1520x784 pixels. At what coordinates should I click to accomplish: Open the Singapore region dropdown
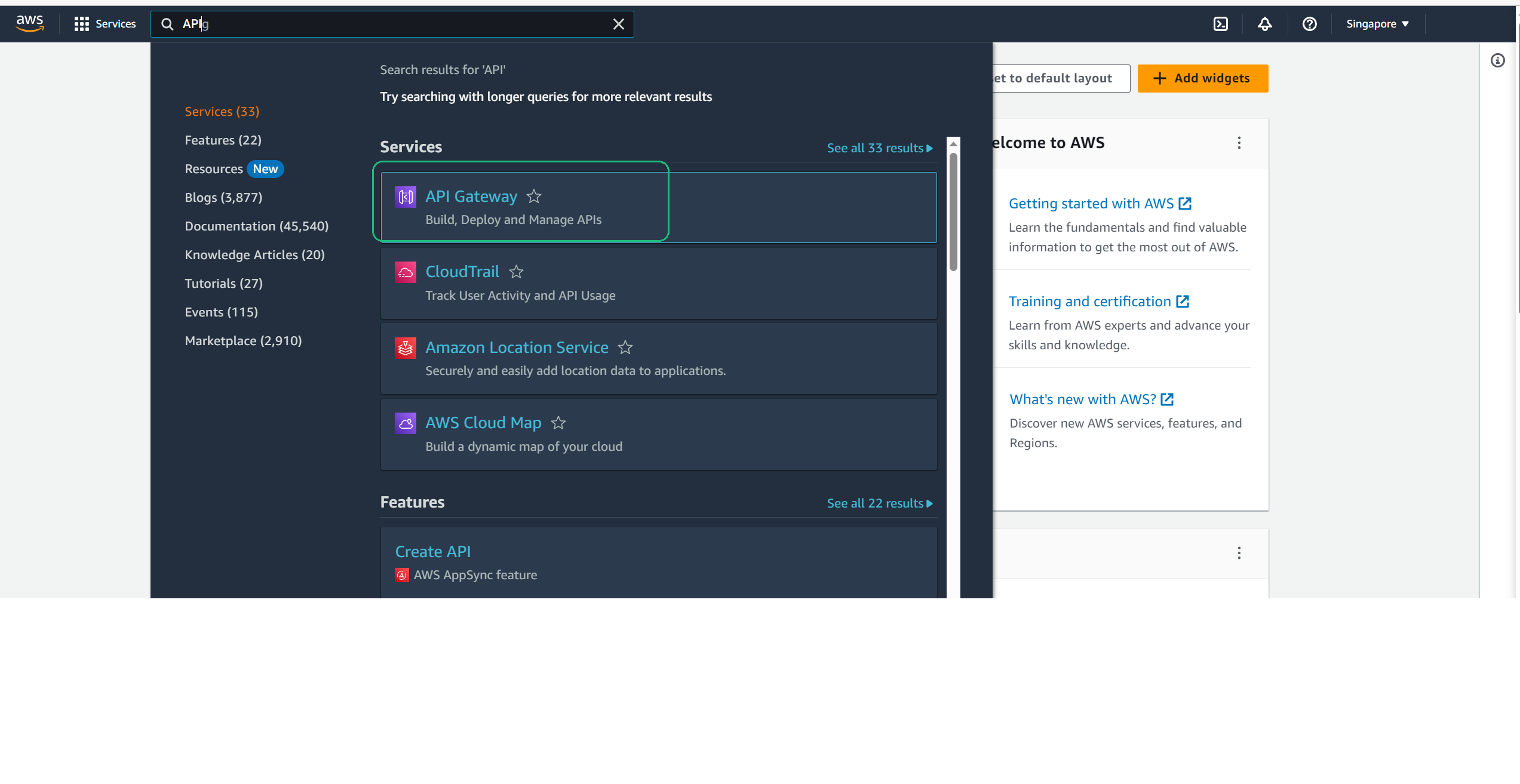[x=1377, y=24]
